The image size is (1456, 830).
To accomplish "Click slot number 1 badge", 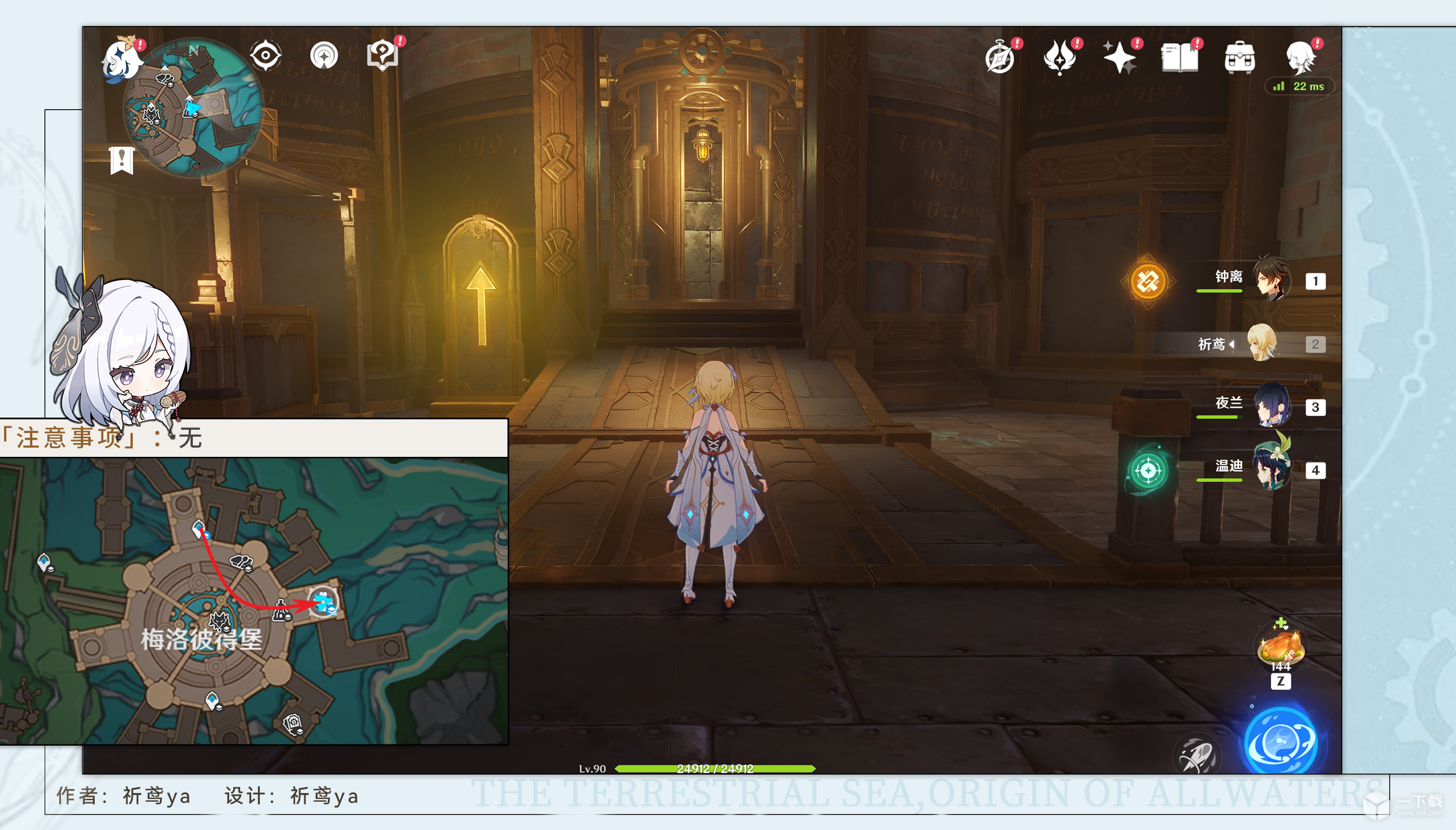I will (x=1315, y=281).
